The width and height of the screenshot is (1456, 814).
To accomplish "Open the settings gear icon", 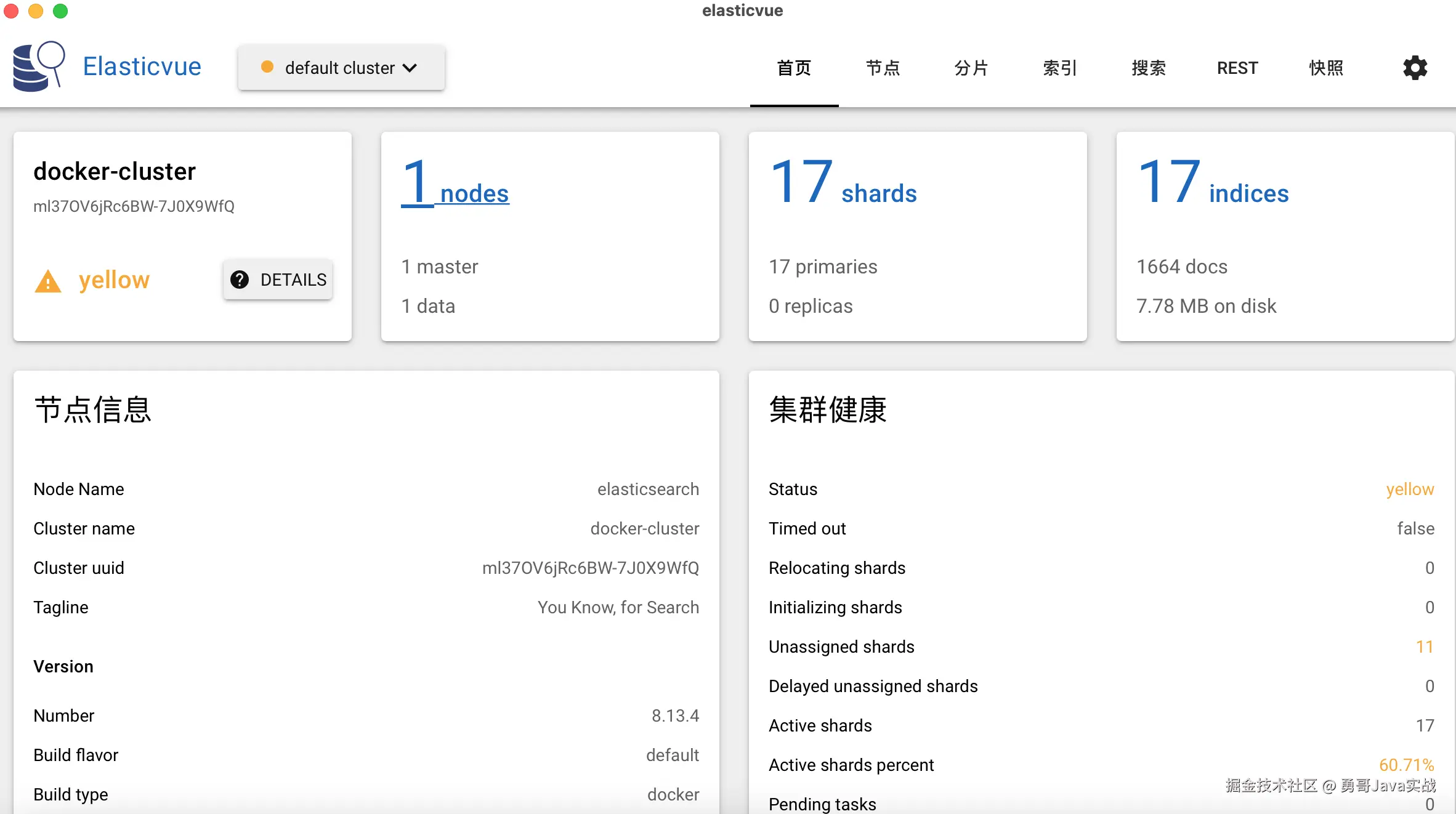I will pos(1415,68).
